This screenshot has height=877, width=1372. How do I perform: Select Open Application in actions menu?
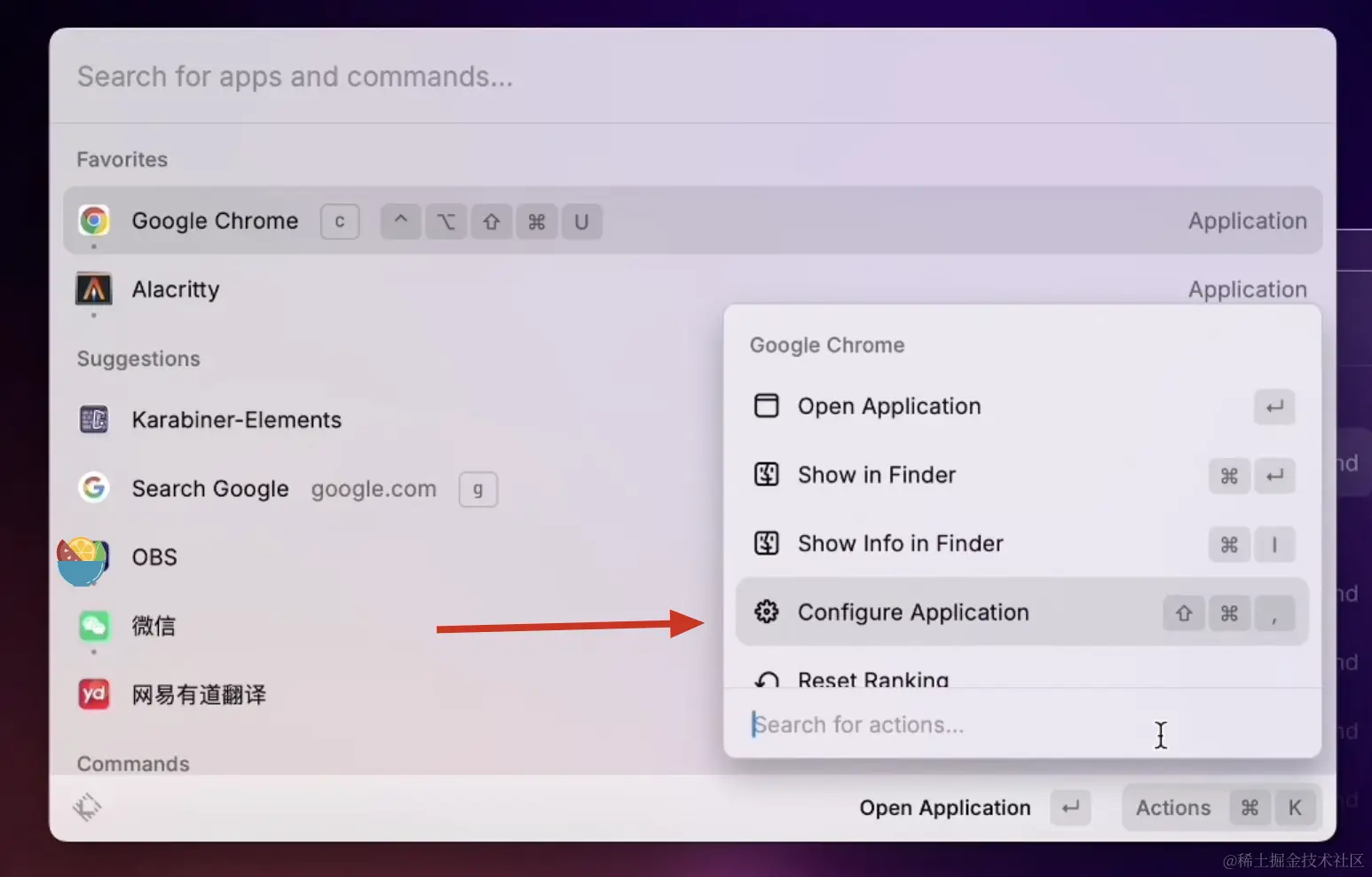[x=1022, y=407]
